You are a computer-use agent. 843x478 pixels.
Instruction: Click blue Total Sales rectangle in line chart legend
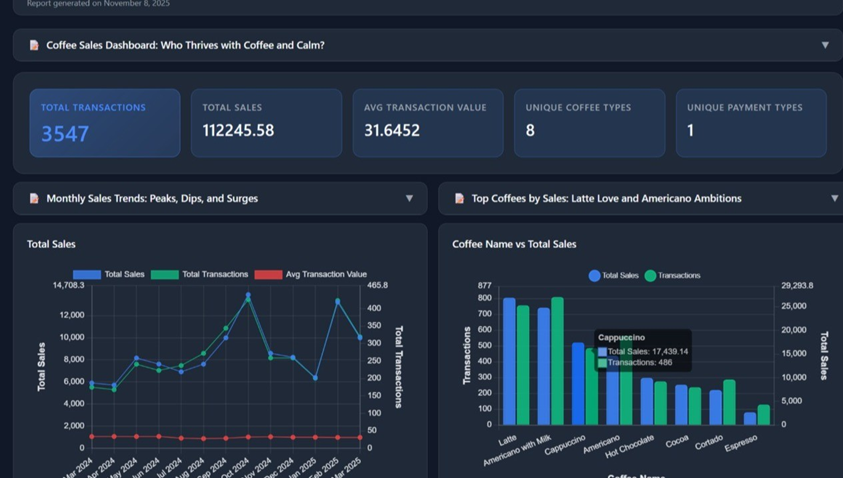click(86, 274)
